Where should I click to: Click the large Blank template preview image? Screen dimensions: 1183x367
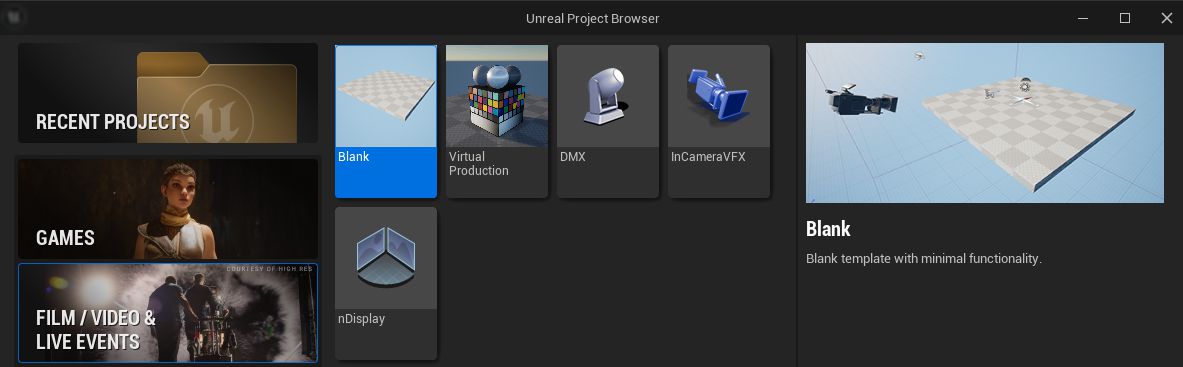pos(985,122)
